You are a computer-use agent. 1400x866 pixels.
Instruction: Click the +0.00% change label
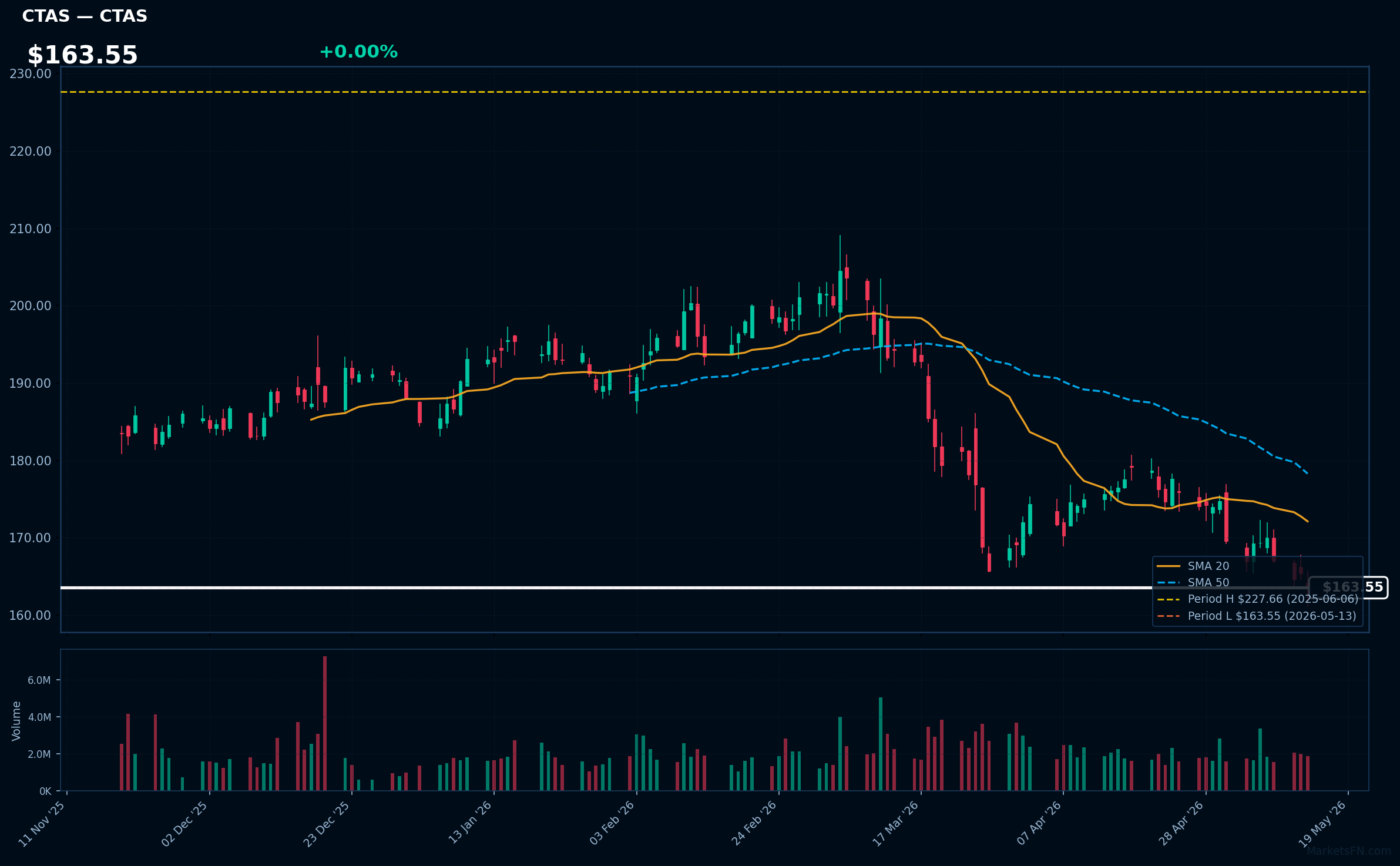[x=358, y=52]
